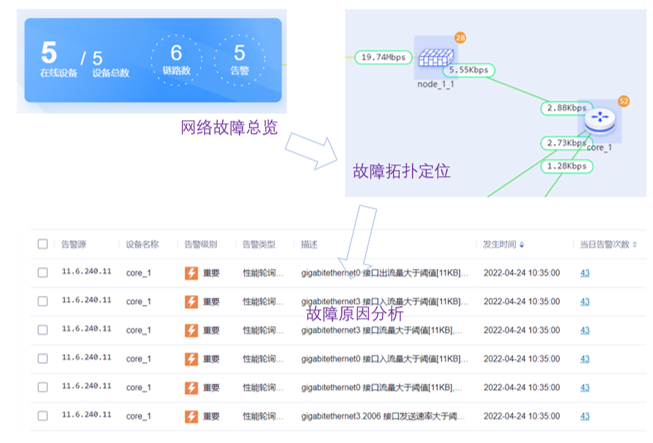Click the 5.55Kbps link rate label

click(x=469, y=70)
